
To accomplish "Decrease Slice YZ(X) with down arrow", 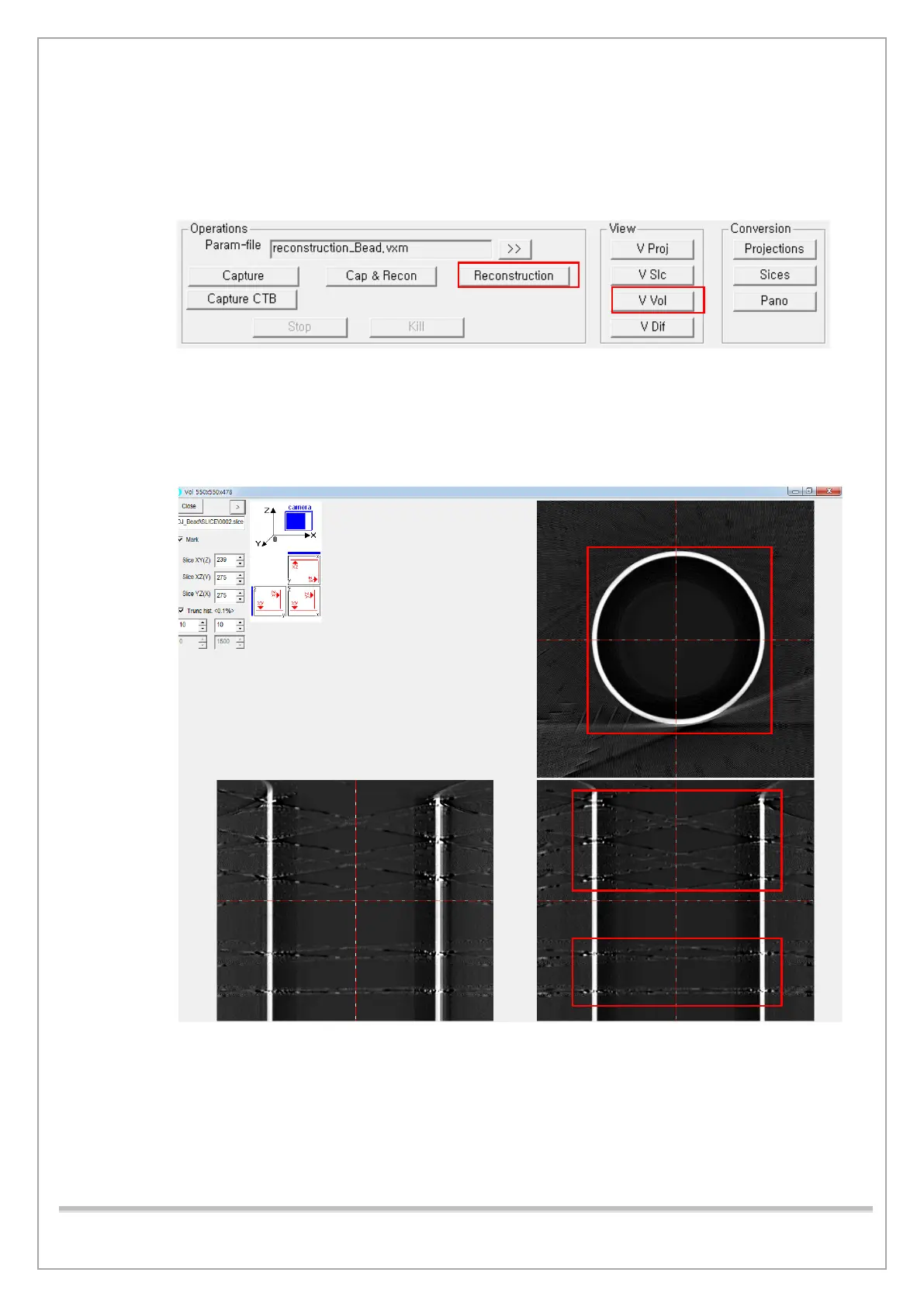I will point(241,599).
